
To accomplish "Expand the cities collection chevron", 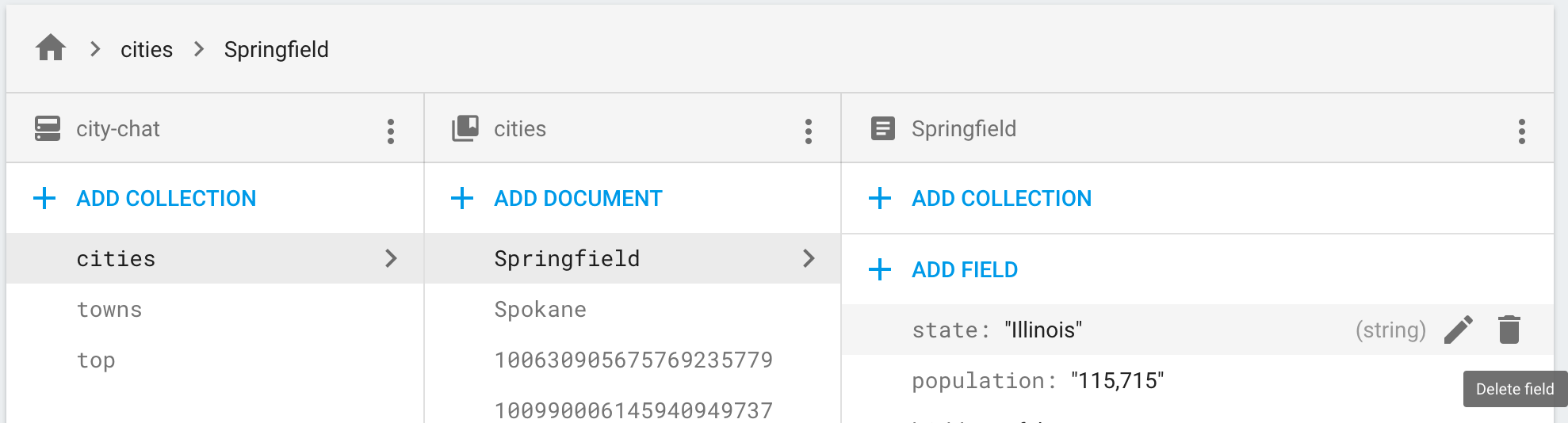I will (x=390, y=258).
